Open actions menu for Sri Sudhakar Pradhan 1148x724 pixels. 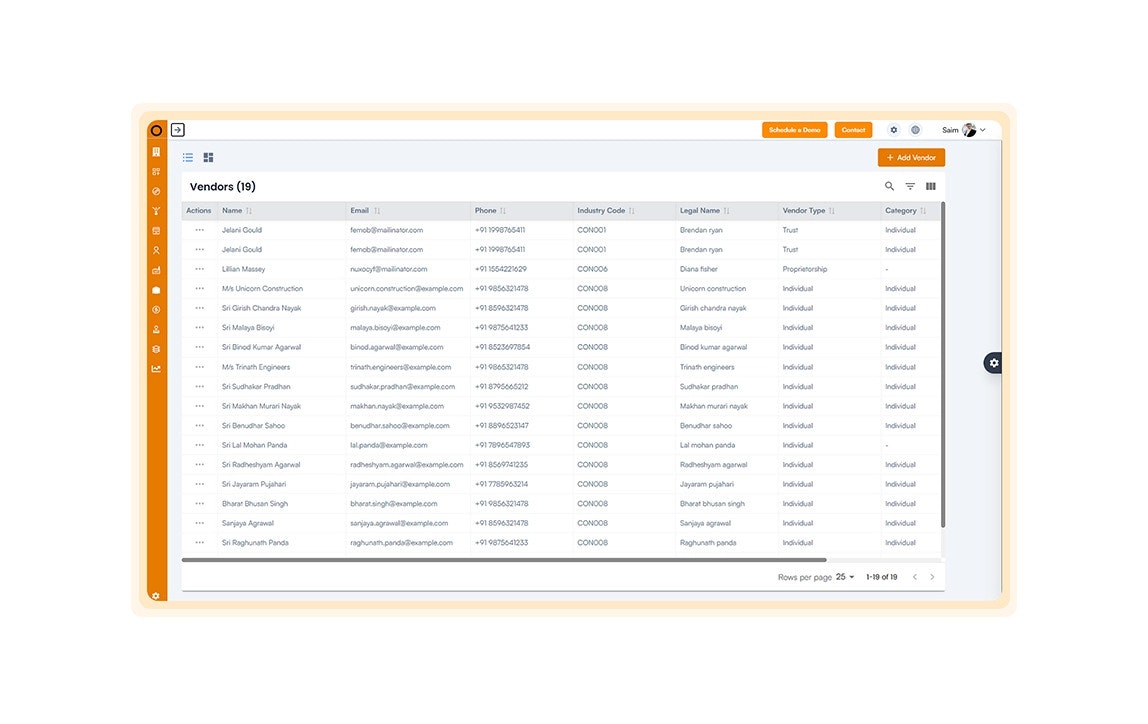pyautogui.click(x=200, y=387)
